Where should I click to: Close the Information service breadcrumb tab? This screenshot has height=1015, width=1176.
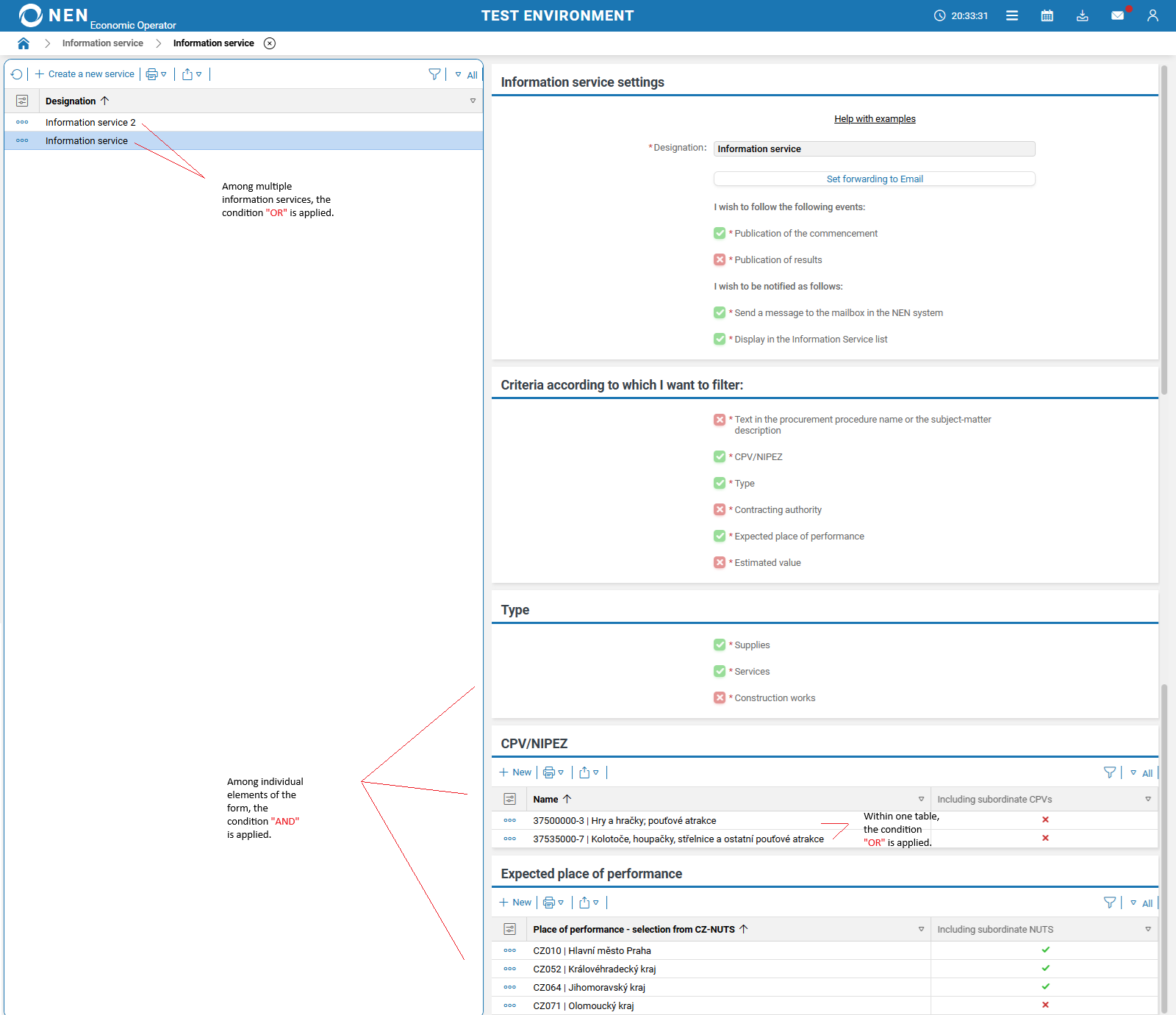click(x=270, y=43)
